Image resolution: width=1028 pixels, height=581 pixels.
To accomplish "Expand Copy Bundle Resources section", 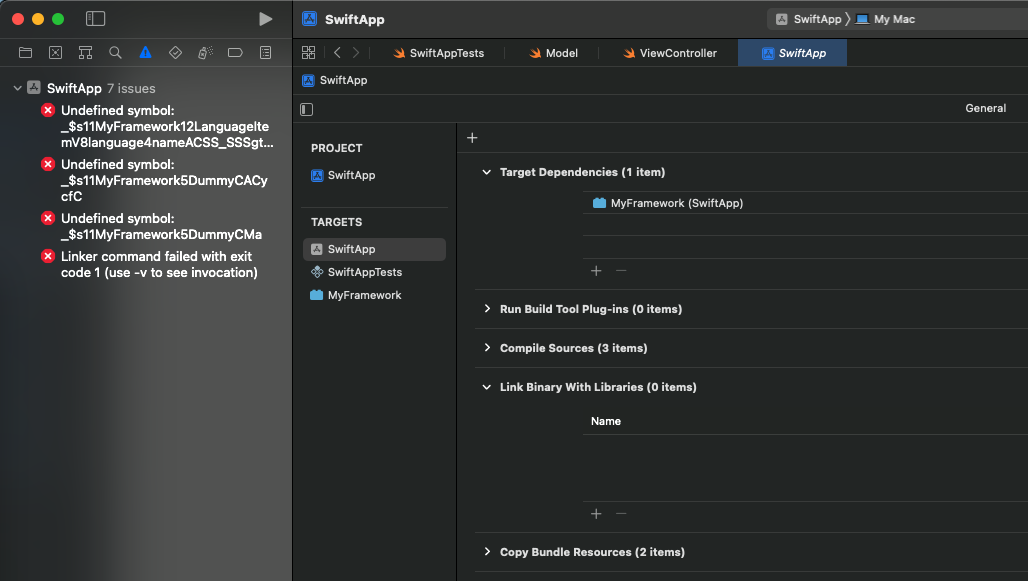I will (487, 552).
